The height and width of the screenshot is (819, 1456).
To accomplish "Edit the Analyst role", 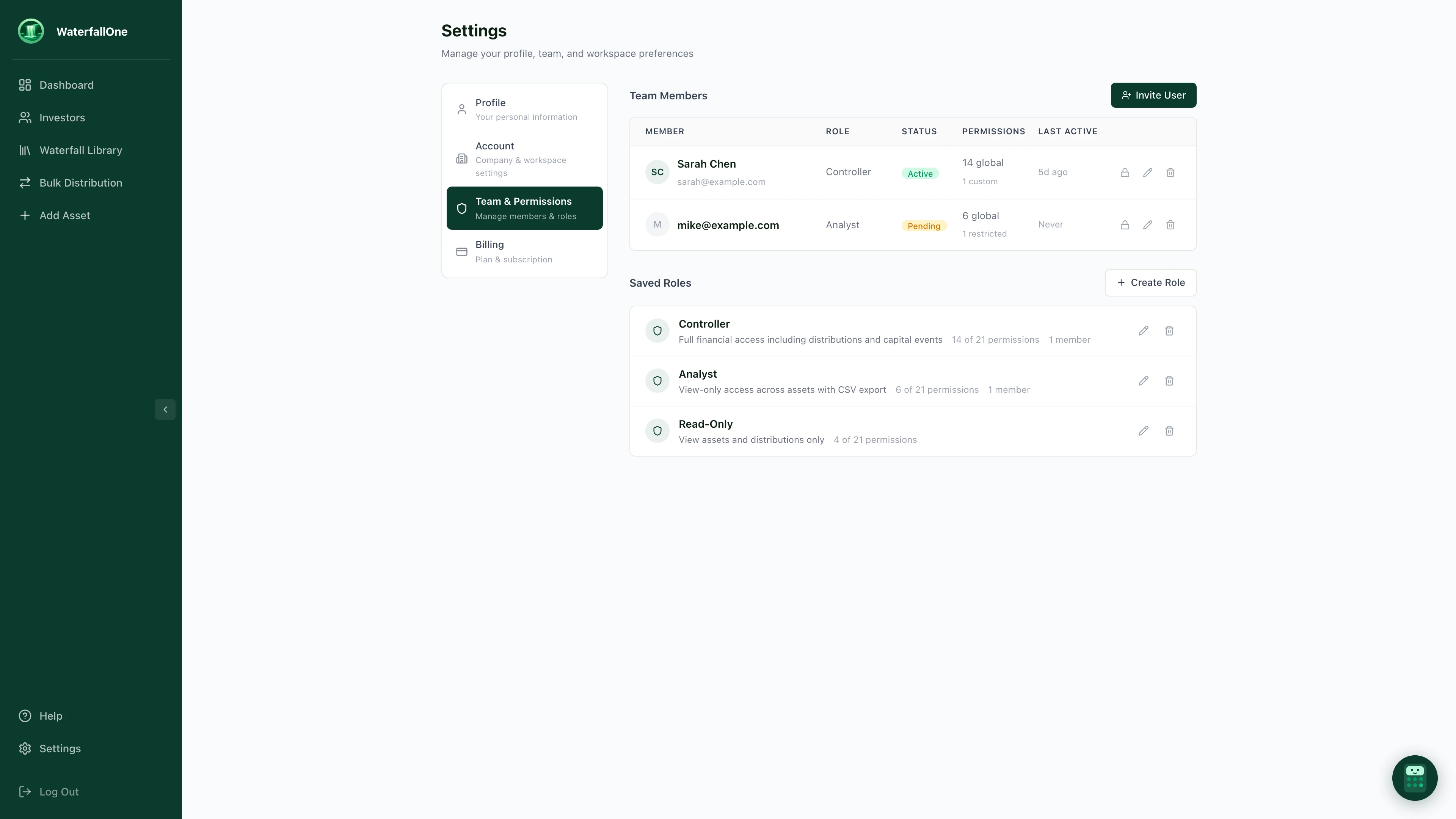I will [1143, 380].
